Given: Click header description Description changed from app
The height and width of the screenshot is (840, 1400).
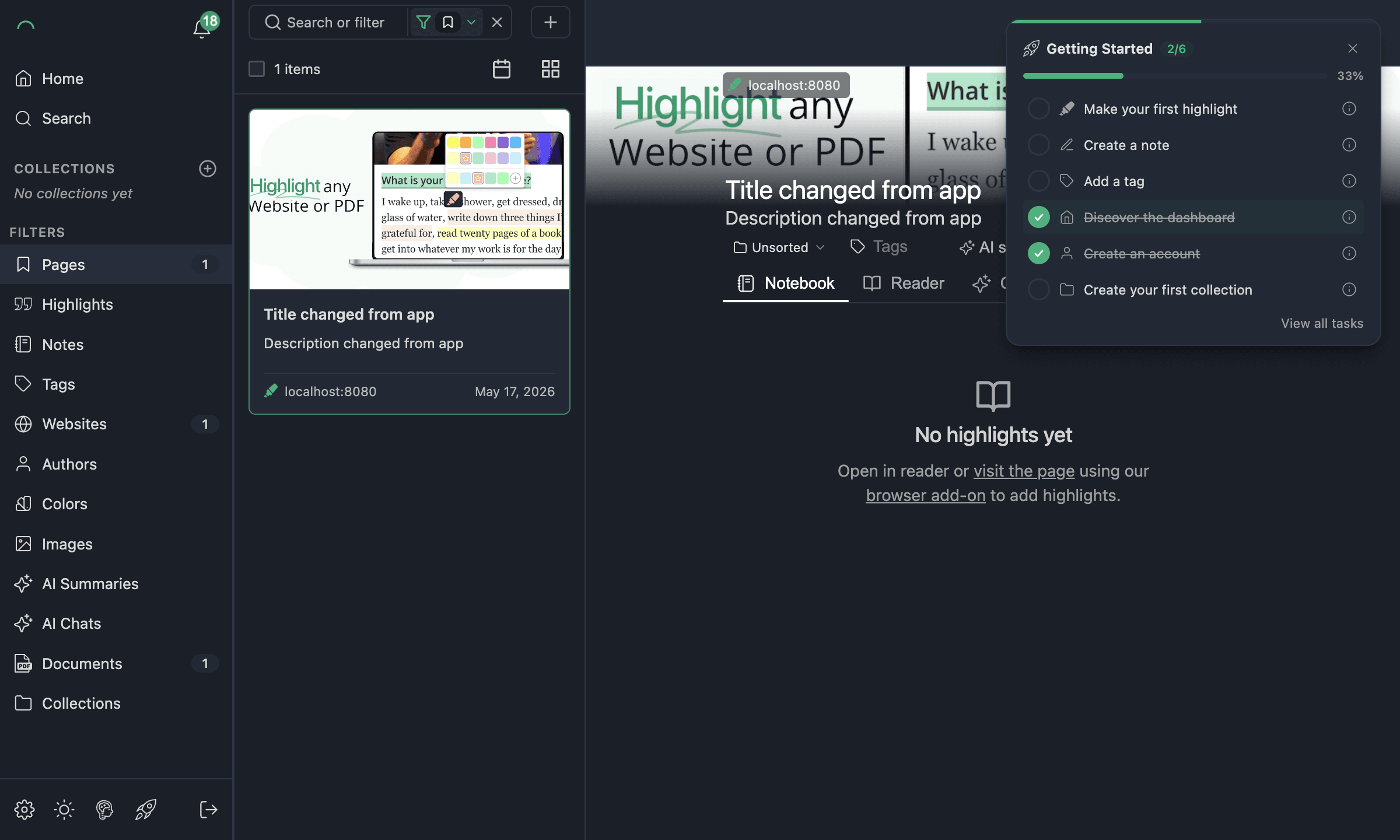Looking at the screenshot, I should (x=853, y=218).
